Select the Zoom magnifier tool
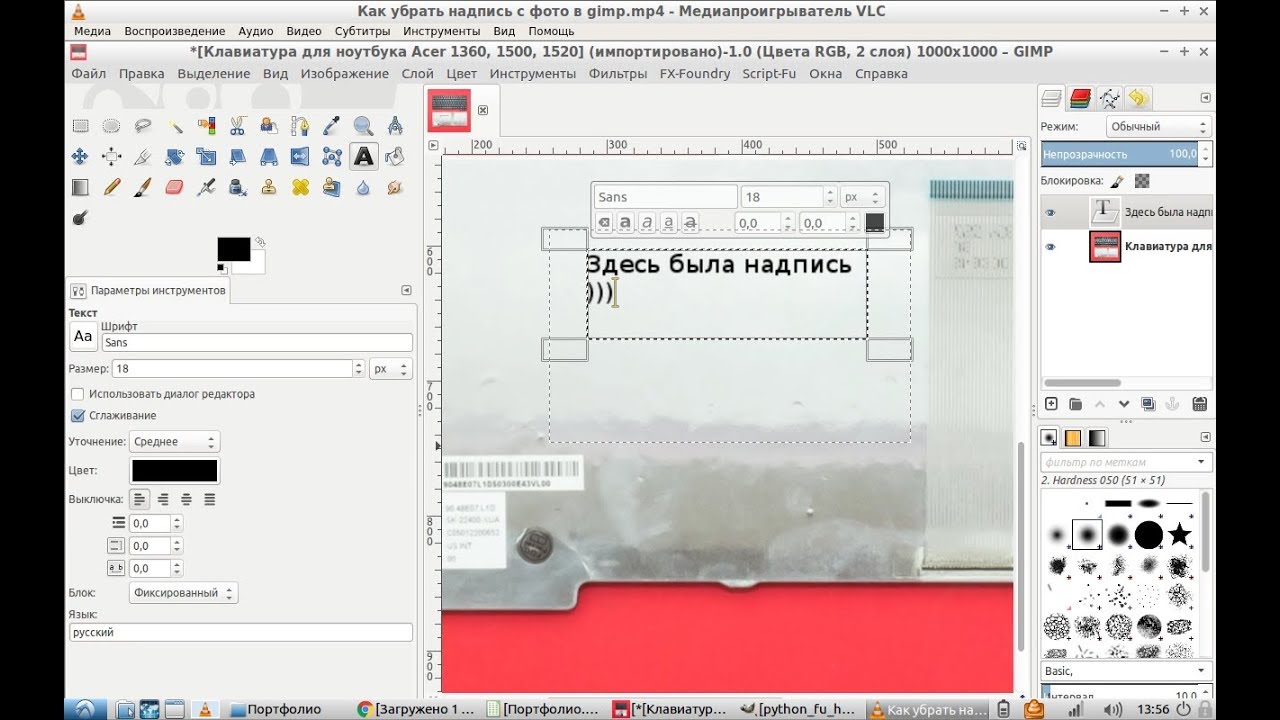Image resolution: width=1280 pixels, height=720 pixels. 363,126
